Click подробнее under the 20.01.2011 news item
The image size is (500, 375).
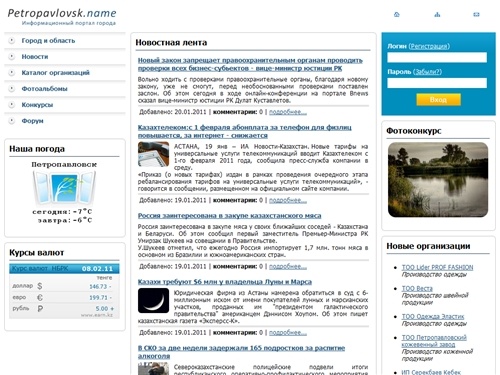click(x=288, y=112)
